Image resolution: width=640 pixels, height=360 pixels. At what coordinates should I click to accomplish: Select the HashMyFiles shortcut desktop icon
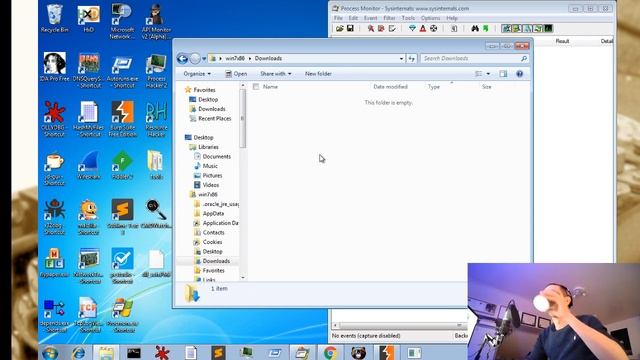pyautogui.click(x=89, y=119)
